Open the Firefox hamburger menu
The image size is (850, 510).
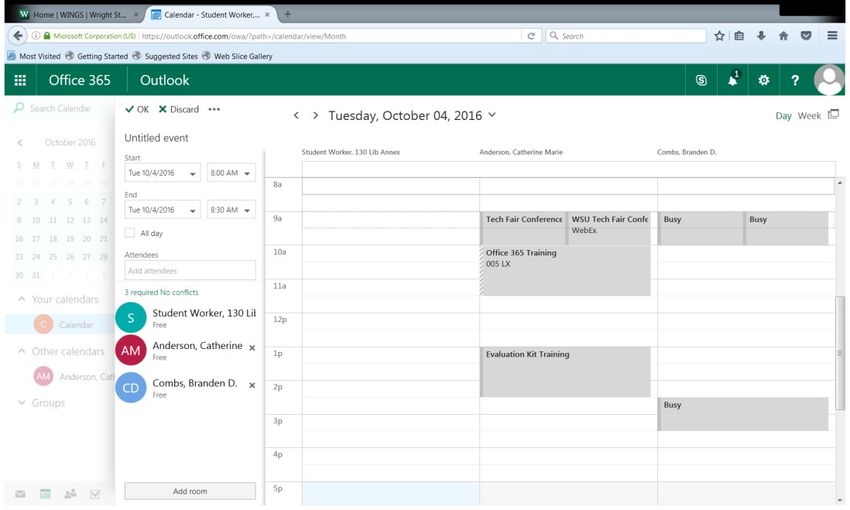pyautogui.click(x=832, y=36)
